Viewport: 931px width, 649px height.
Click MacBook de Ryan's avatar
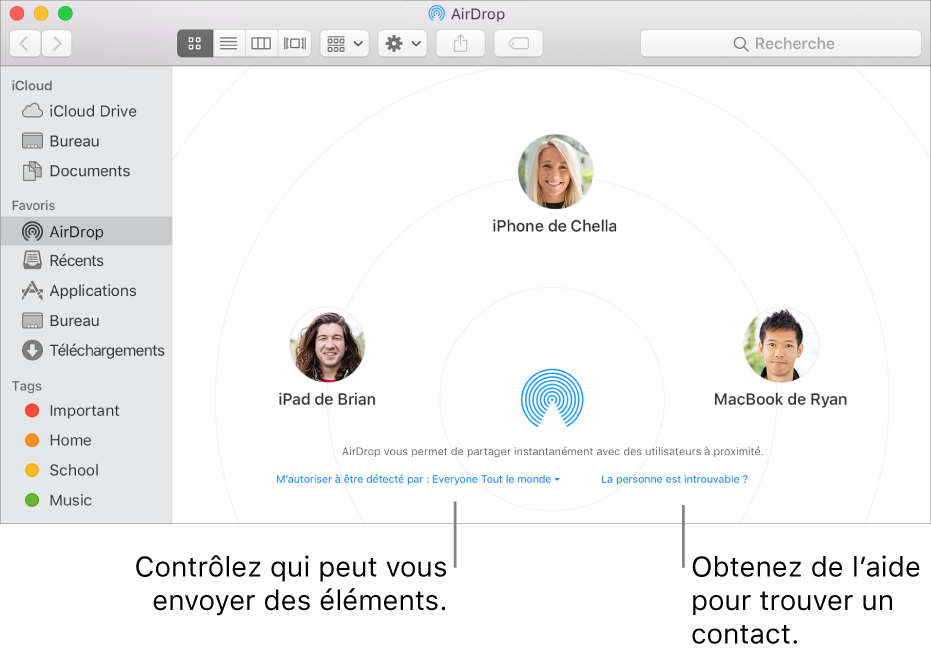781,345
